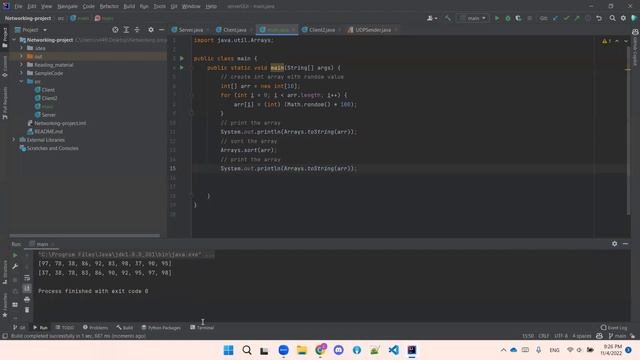This screenshot has width=640, height=360.
Task: Open the Tools menu
Action: click(160, 7)
